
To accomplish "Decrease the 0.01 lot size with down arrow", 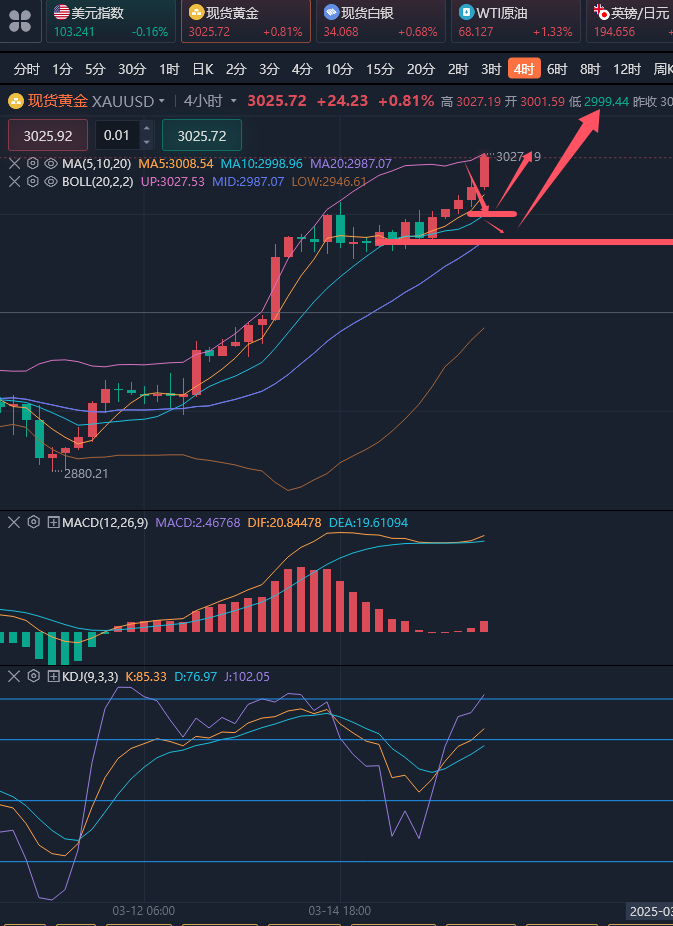I will pos(147,142).
